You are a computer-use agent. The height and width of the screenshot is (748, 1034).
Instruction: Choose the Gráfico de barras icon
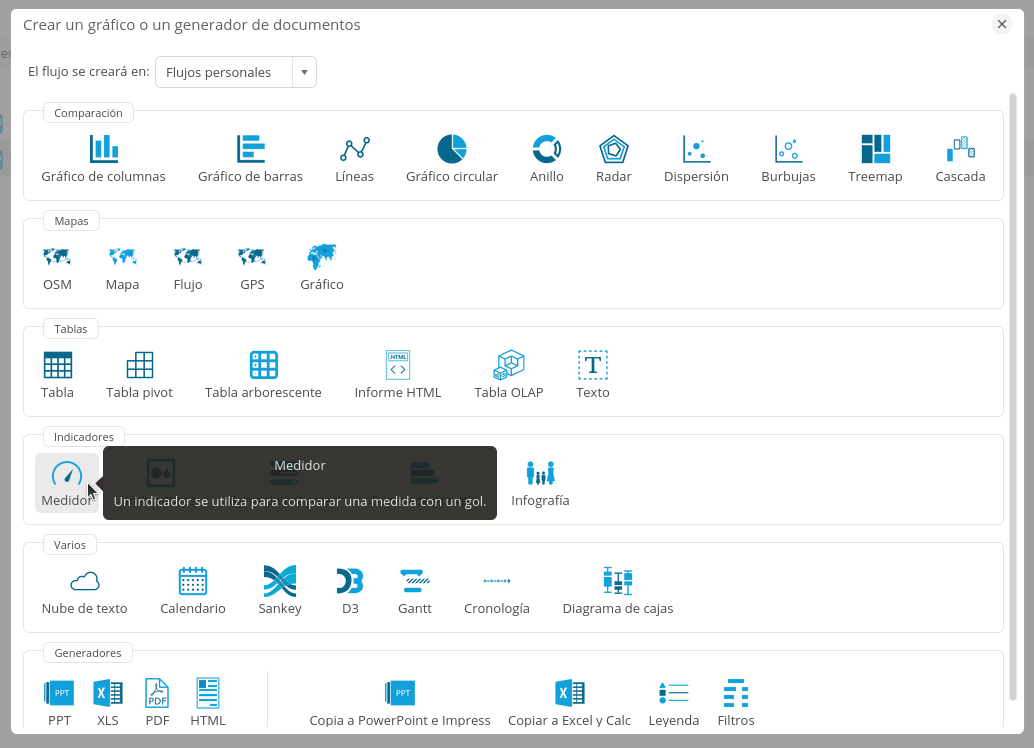[250, 159]
